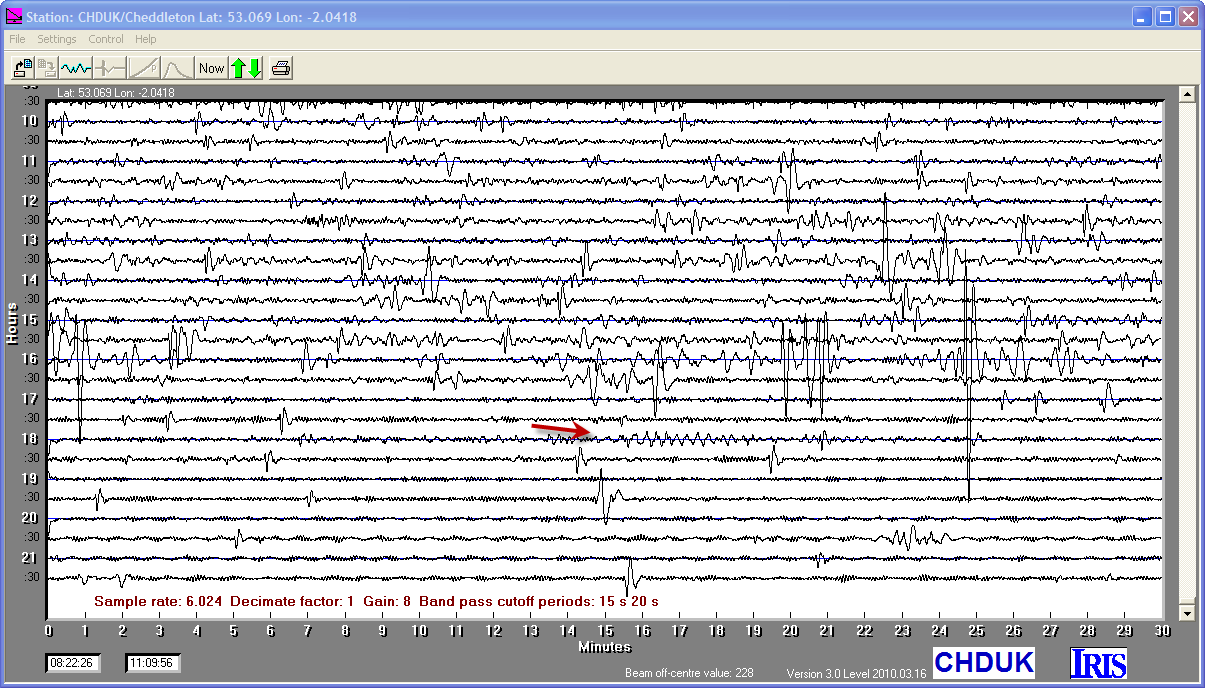
Task: Click hour label 13 on the axis
Action: [30, 240]
